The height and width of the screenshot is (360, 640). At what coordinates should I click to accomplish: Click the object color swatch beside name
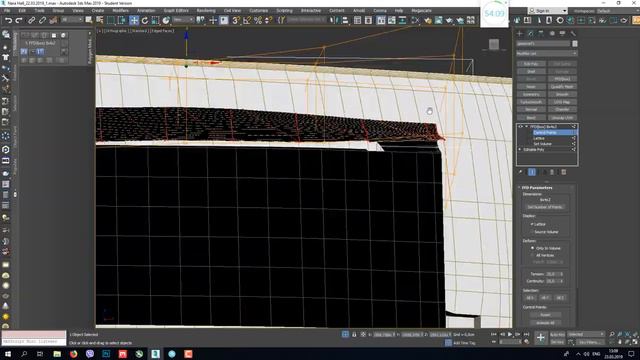tap(575, 44)
